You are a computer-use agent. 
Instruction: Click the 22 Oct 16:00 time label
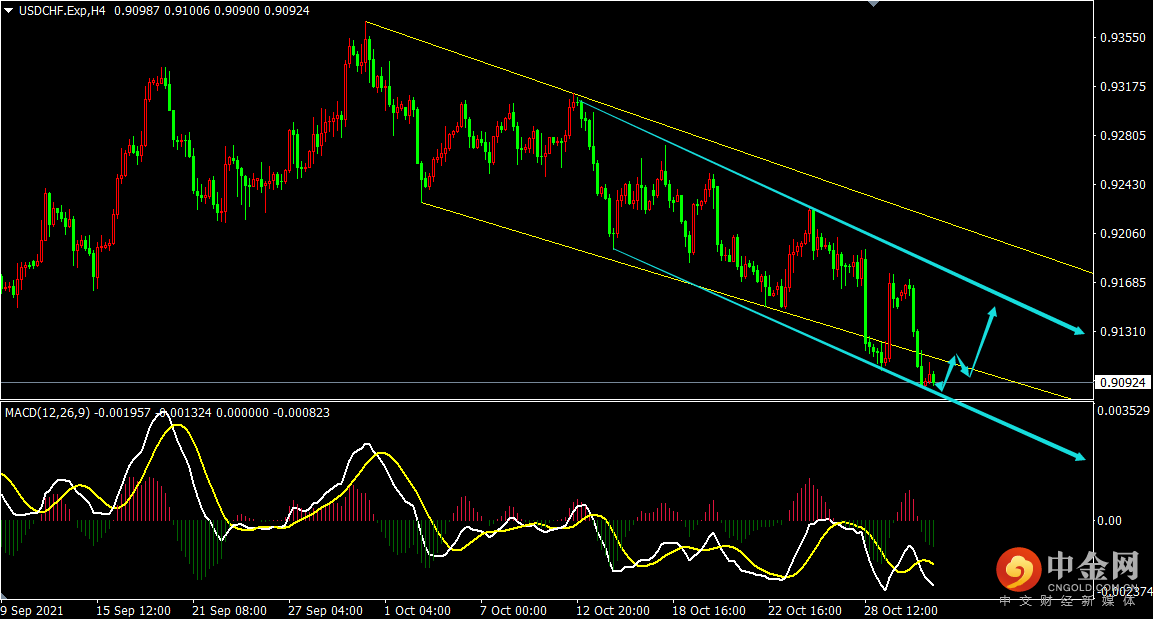pos(804,611)
